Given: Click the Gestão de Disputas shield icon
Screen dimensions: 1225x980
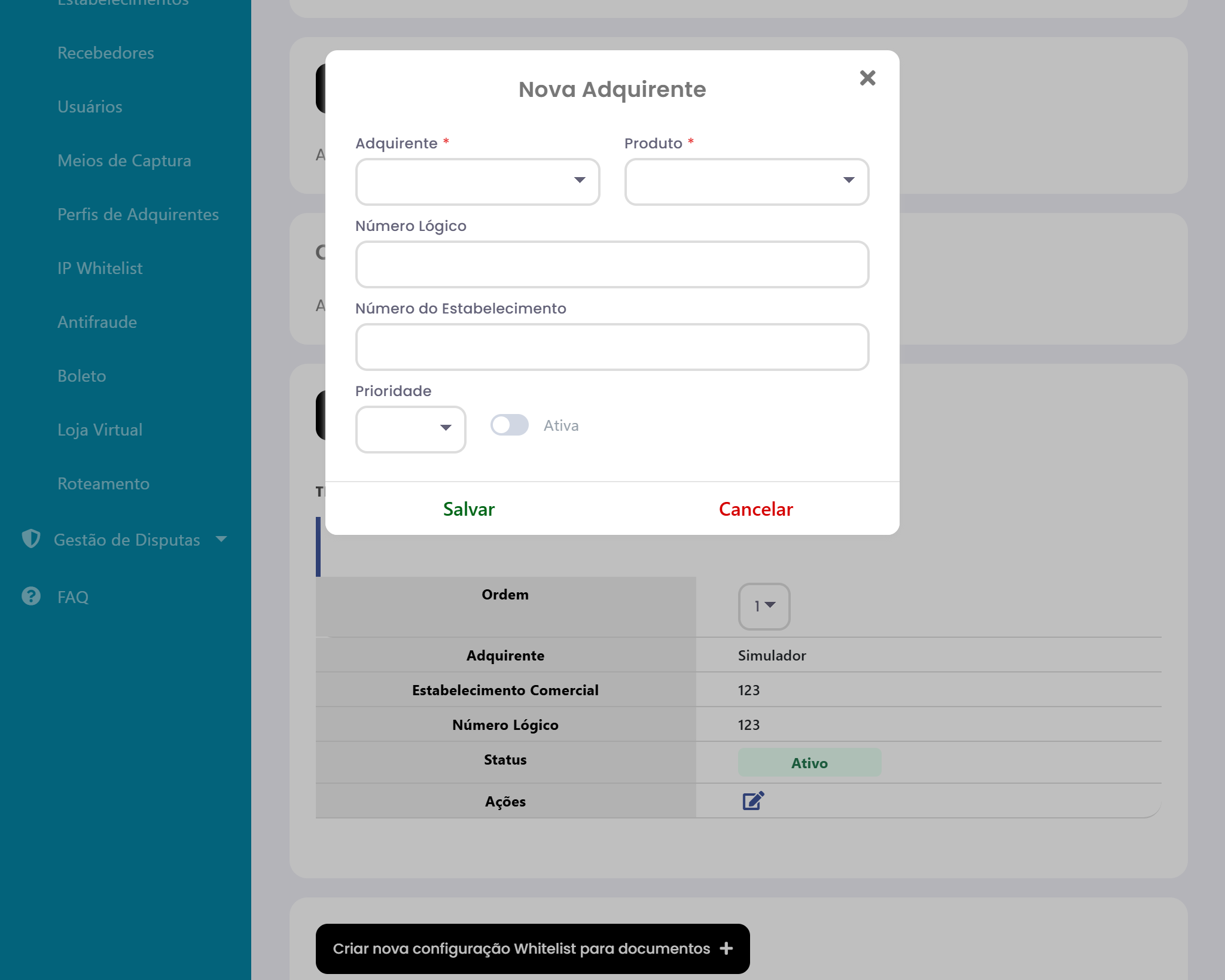Looking at the screenshot, I should (x=31, y=539).
